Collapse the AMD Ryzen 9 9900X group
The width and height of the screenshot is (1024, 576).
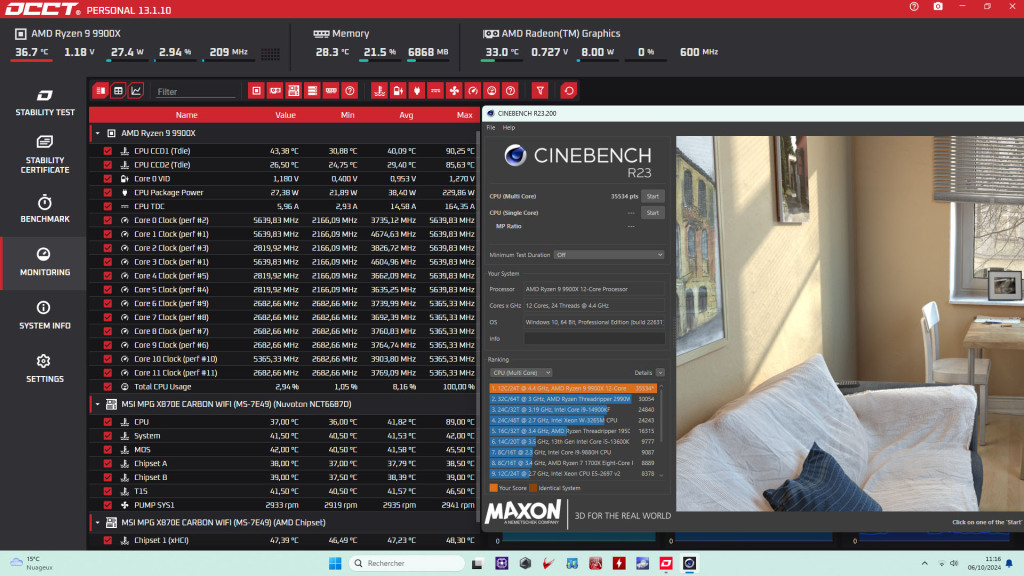[x=97, y=131]
